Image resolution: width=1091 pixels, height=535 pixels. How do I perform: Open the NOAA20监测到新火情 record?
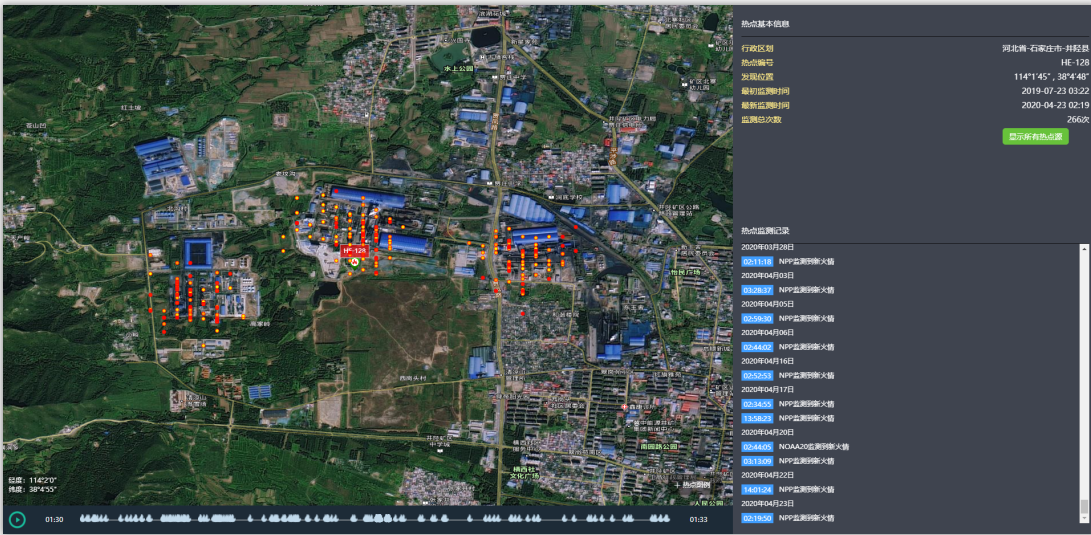coord(813,447)
